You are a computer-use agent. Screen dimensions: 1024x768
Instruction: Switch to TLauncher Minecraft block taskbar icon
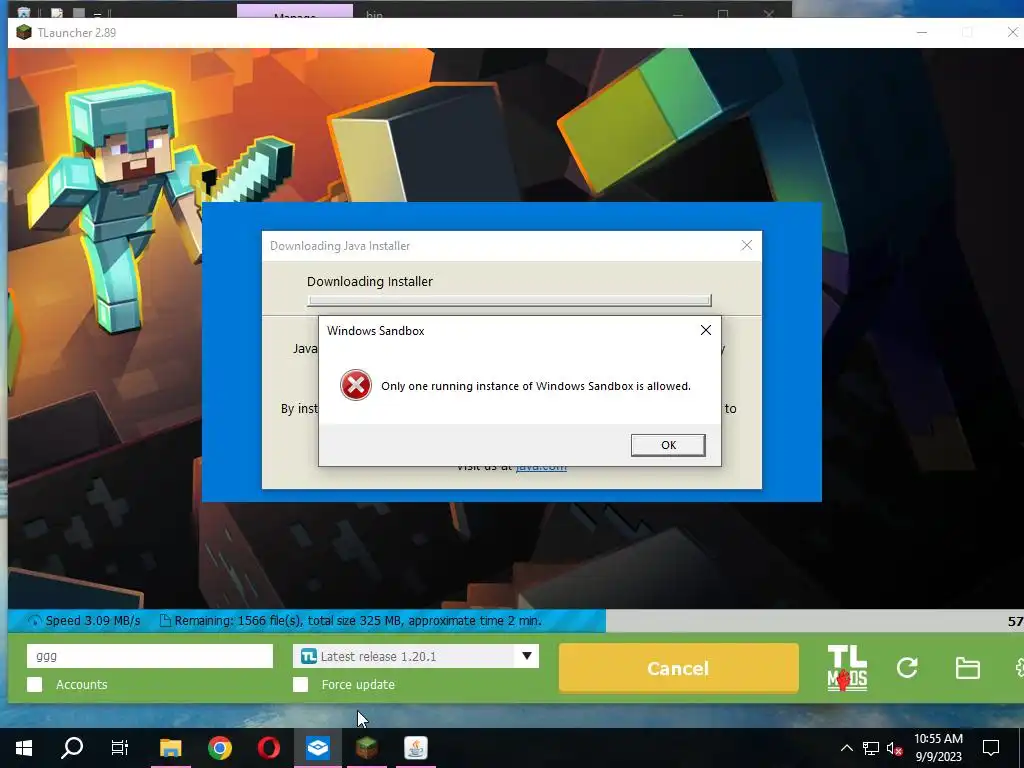pos(366,748)
